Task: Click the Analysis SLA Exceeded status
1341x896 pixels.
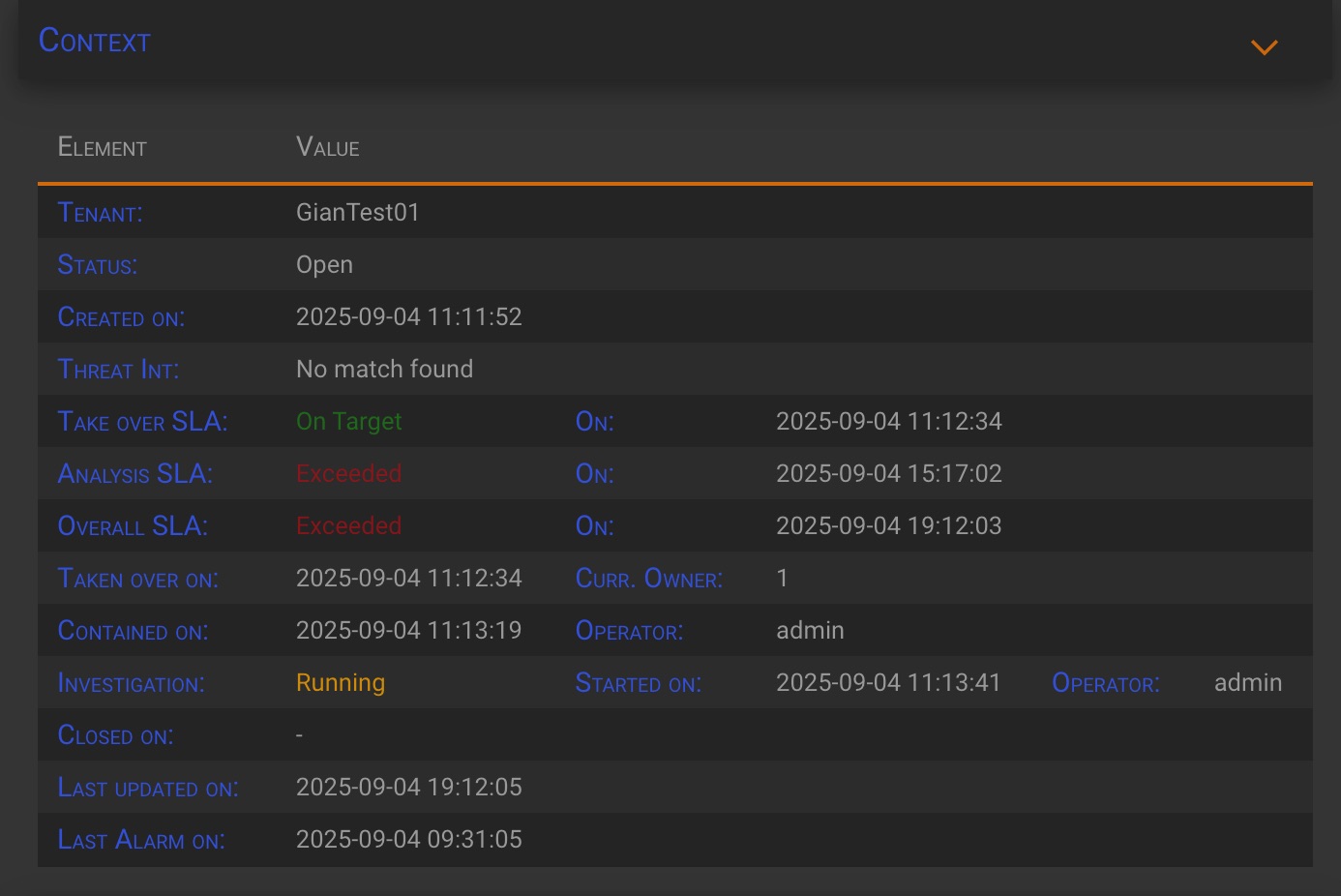Action: click(x=348, y=474)
